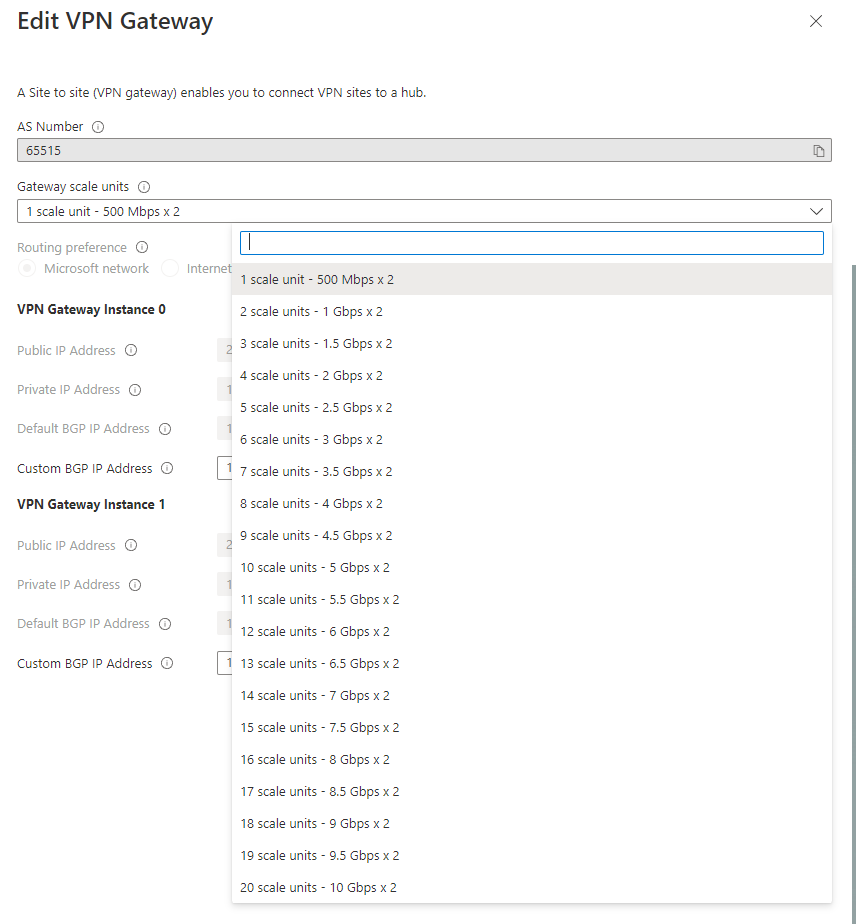
Task: Pick 10 scale units - 5 Gbps option
Action: tap(532, 568)
